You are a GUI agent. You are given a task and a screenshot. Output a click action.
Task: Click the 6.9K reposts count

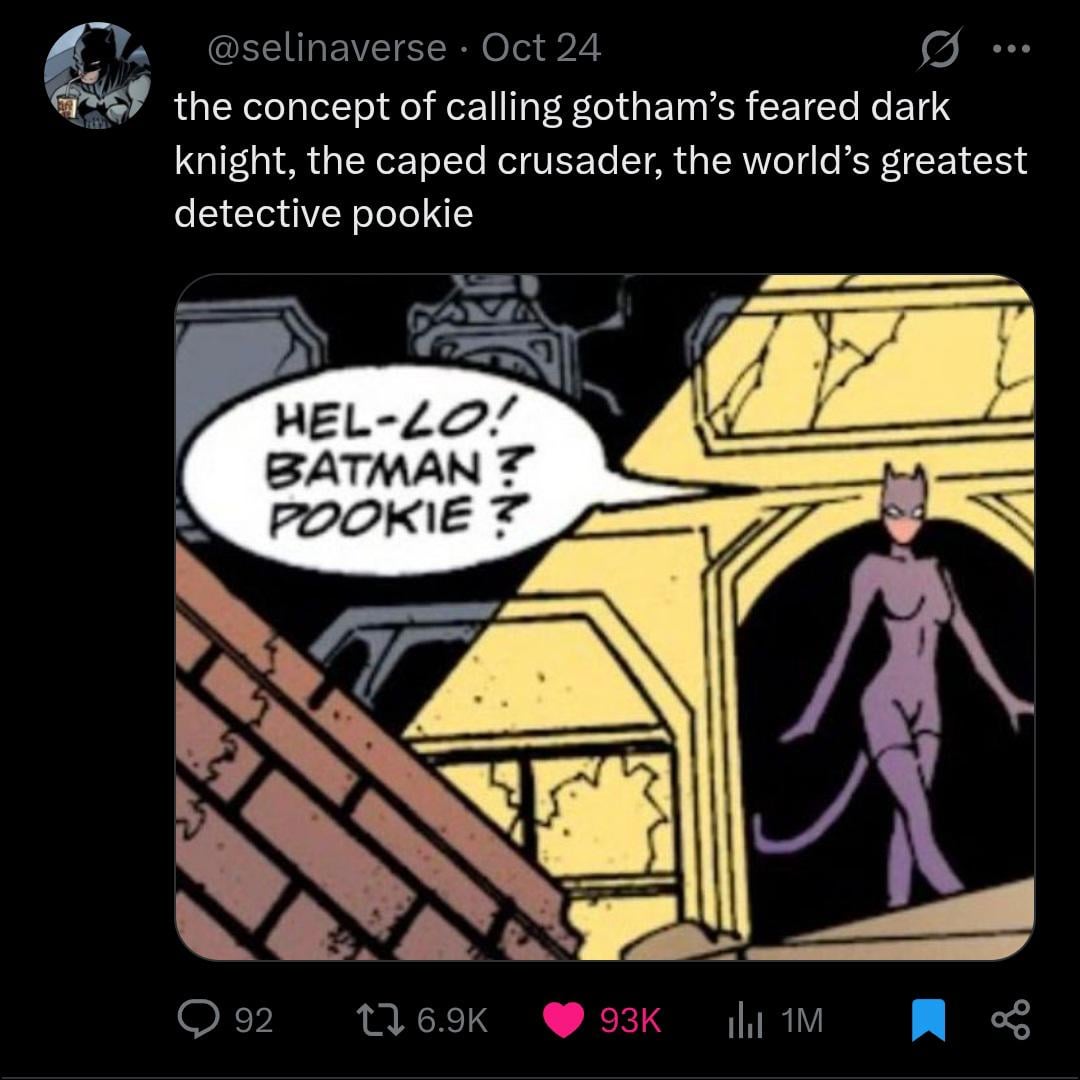click(x=453, y=1020)
